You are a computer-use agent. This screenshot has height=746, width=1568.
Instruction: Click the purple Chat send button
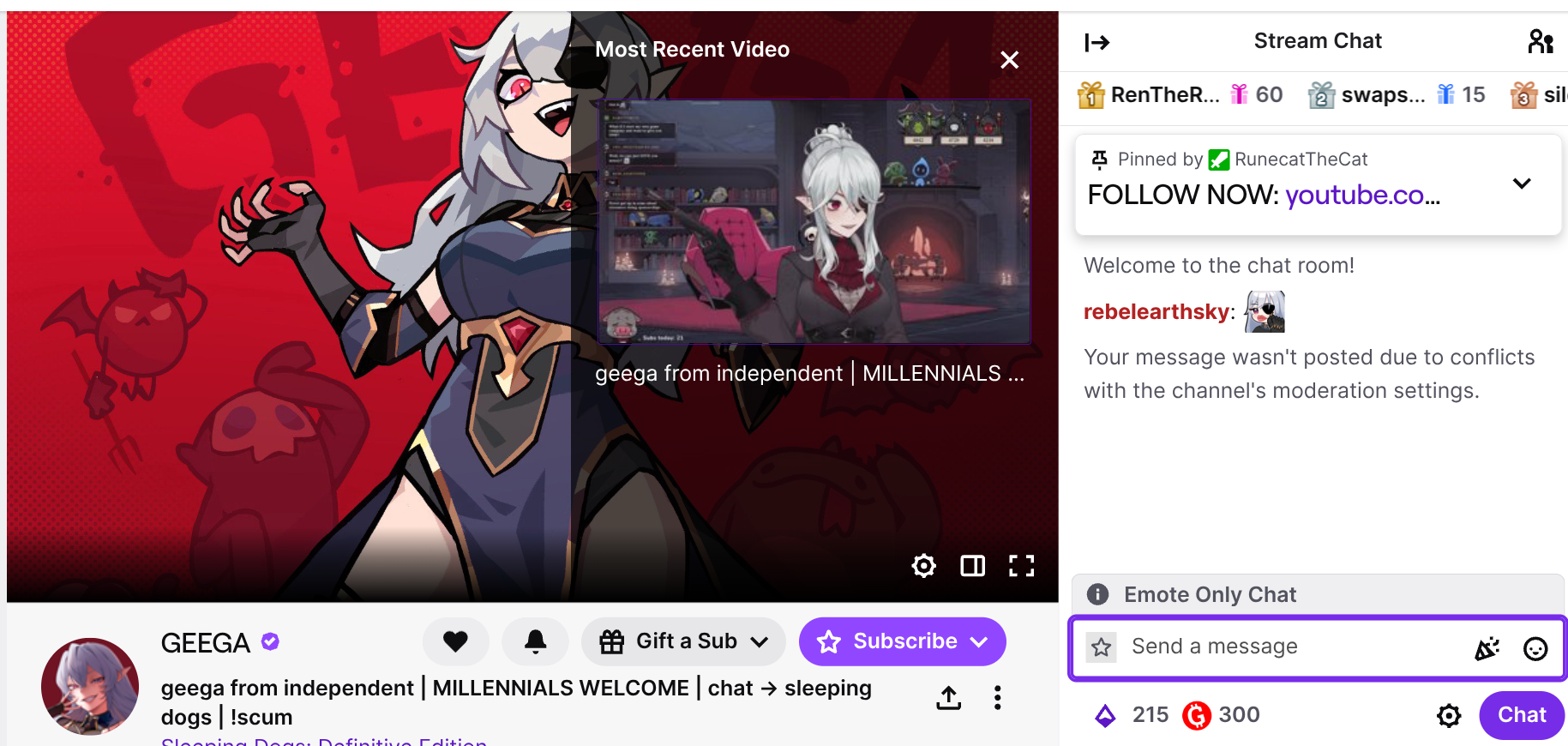[x=1522, y=715]
